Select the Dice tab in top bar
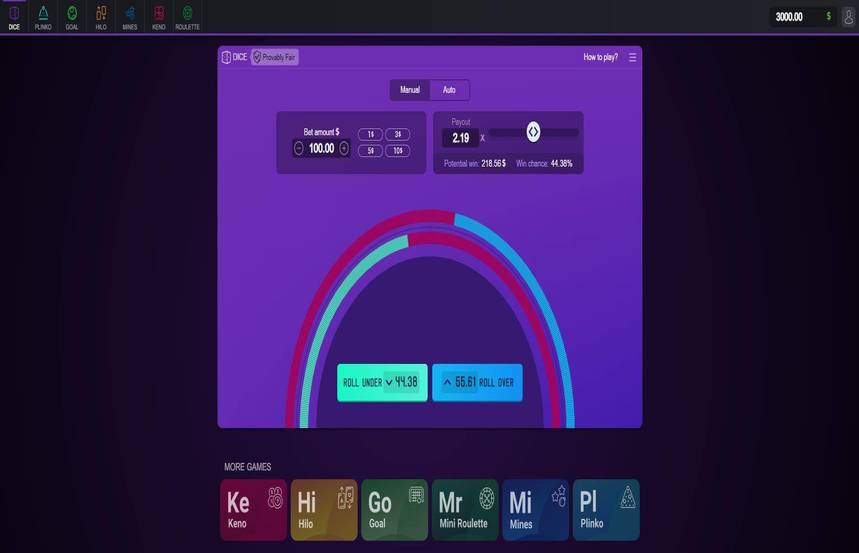 [14, 17]
